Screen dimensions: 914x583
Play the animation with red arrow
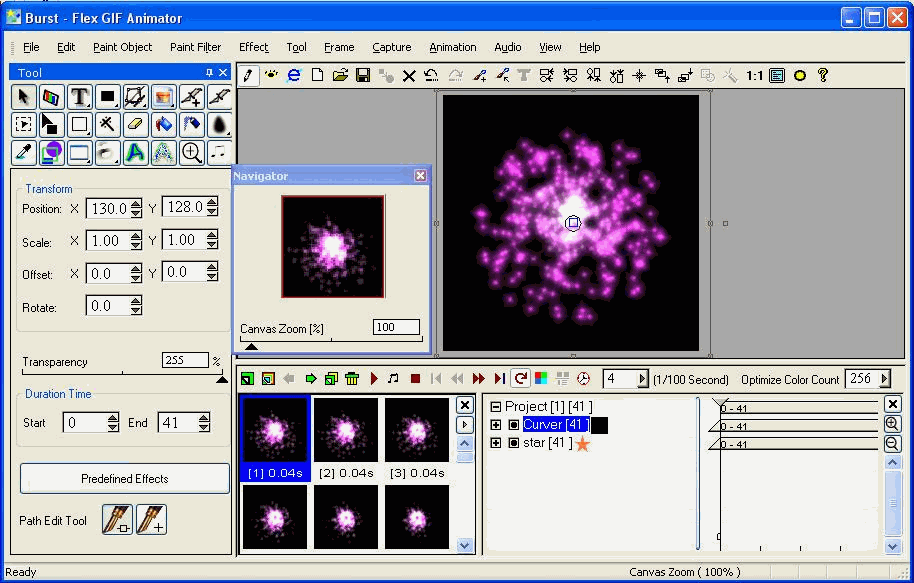click(374, 379)
